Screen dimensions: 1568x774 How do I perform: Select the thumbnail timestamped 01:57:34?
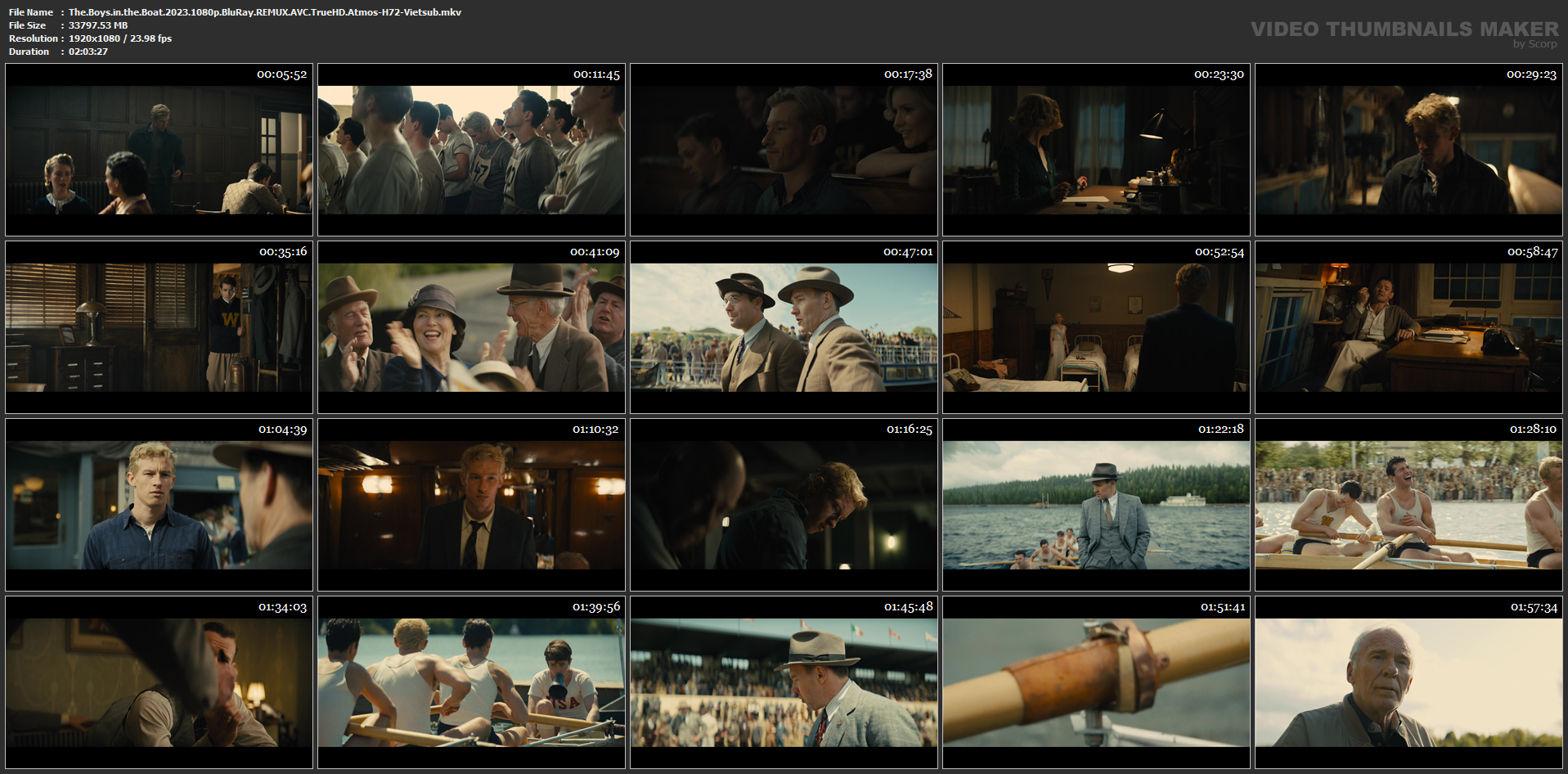coord(1409,682)
